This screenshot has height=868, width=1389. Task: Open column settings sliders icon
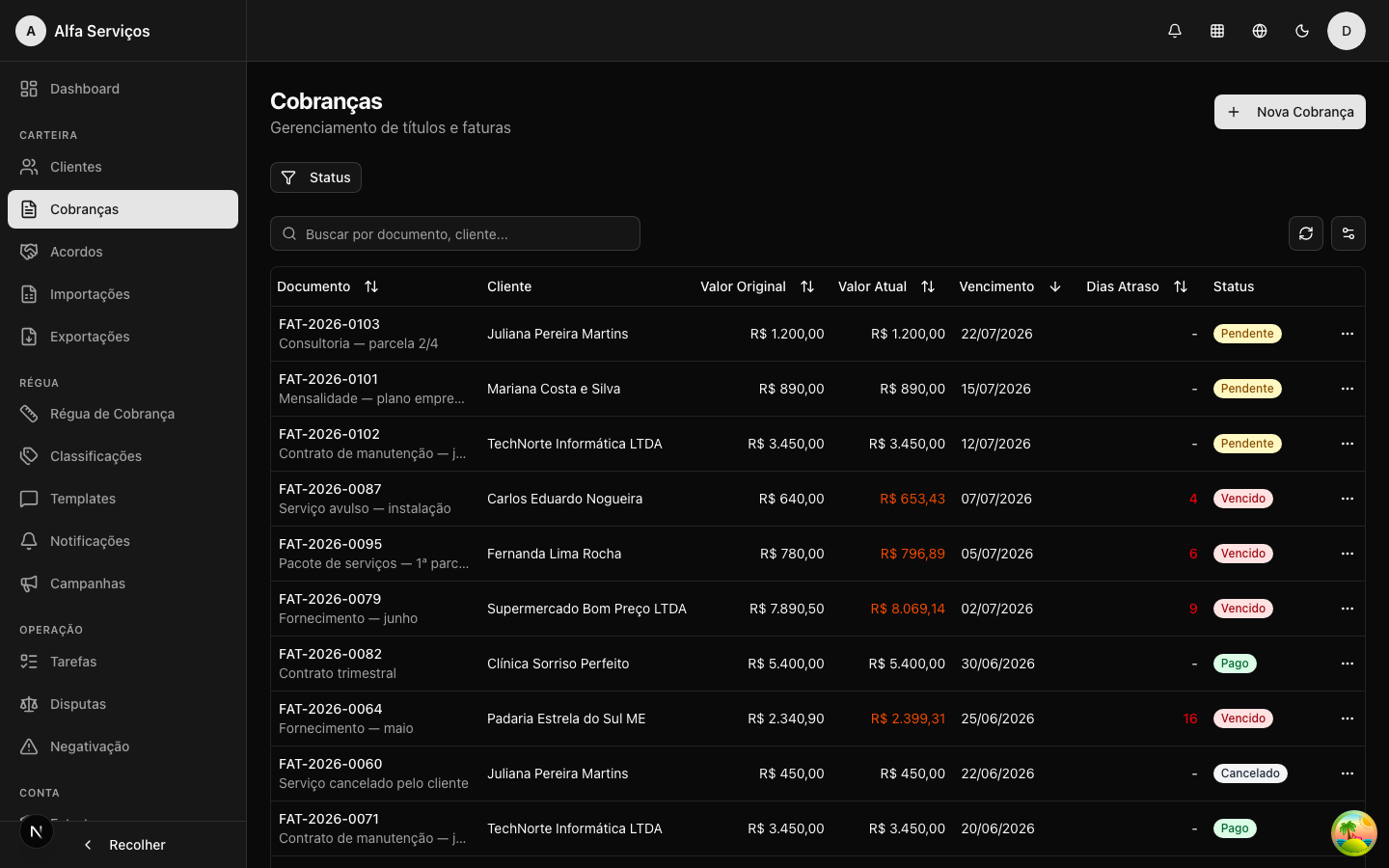tap(1348, 233)
